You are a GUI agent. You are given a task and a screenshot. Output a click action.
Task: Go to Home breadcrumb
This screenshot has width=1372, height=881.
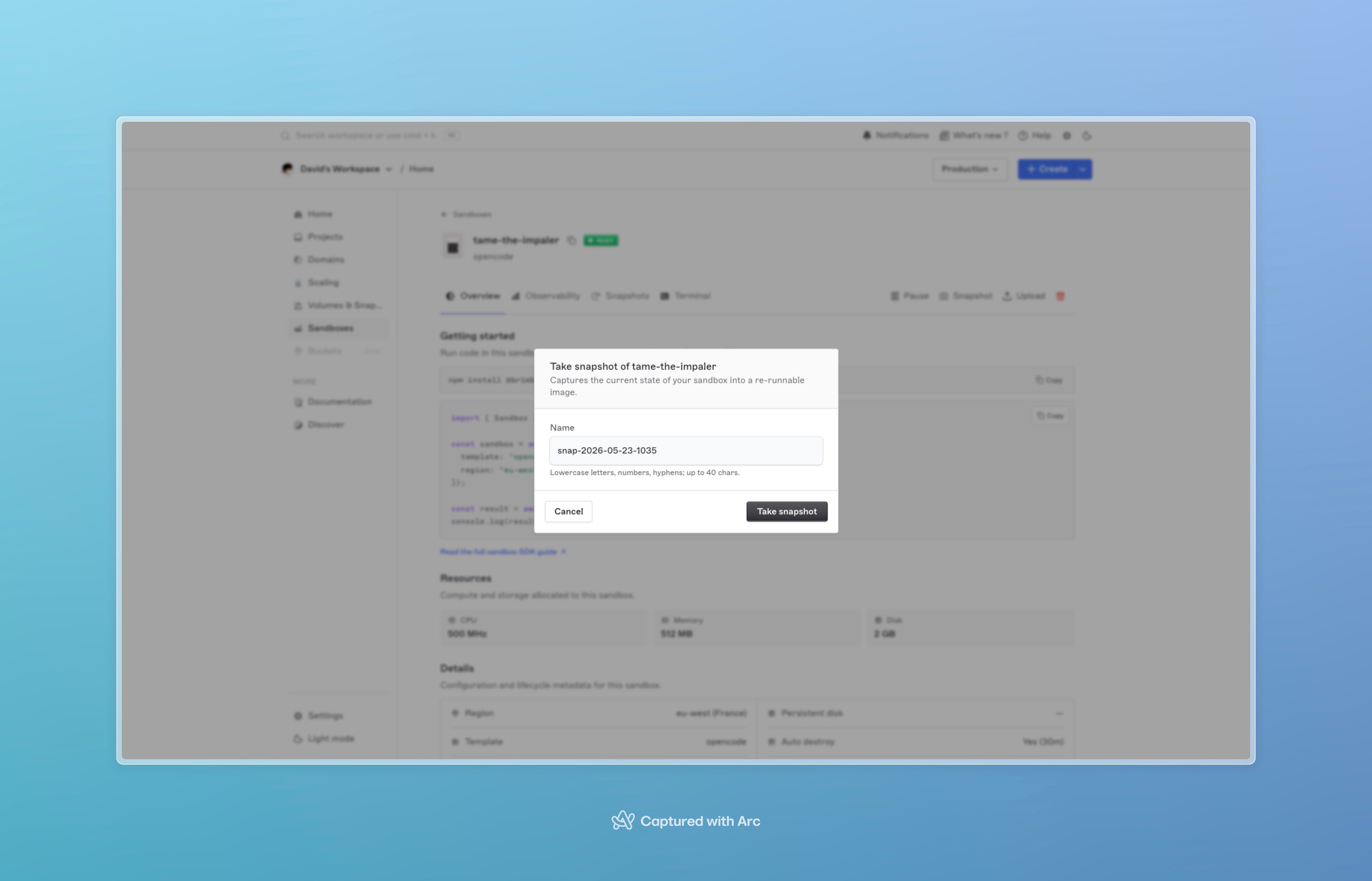click(x=421, y=169)
